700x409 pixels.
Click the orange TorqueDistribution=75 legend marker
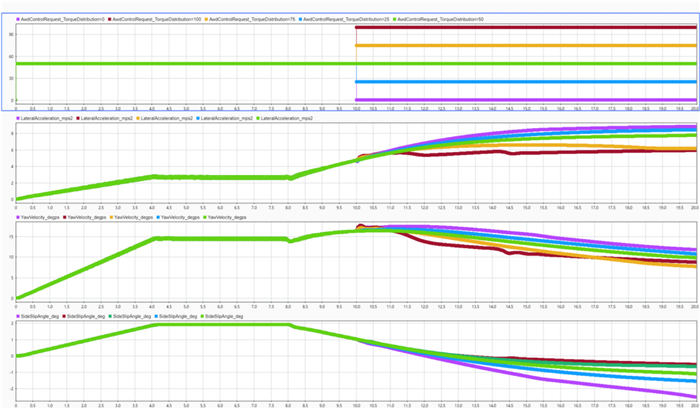pos(205,18)
